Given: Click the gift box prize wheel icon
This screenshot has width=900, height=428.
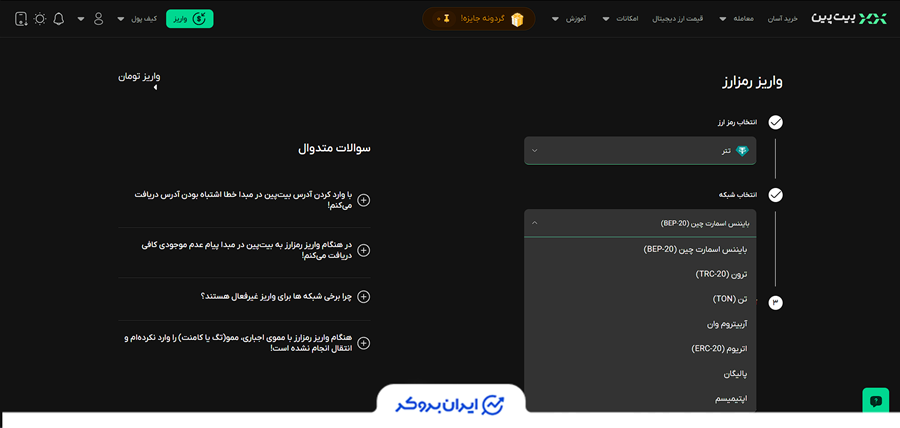Looking at the screenshot, I should pos(517,19).
